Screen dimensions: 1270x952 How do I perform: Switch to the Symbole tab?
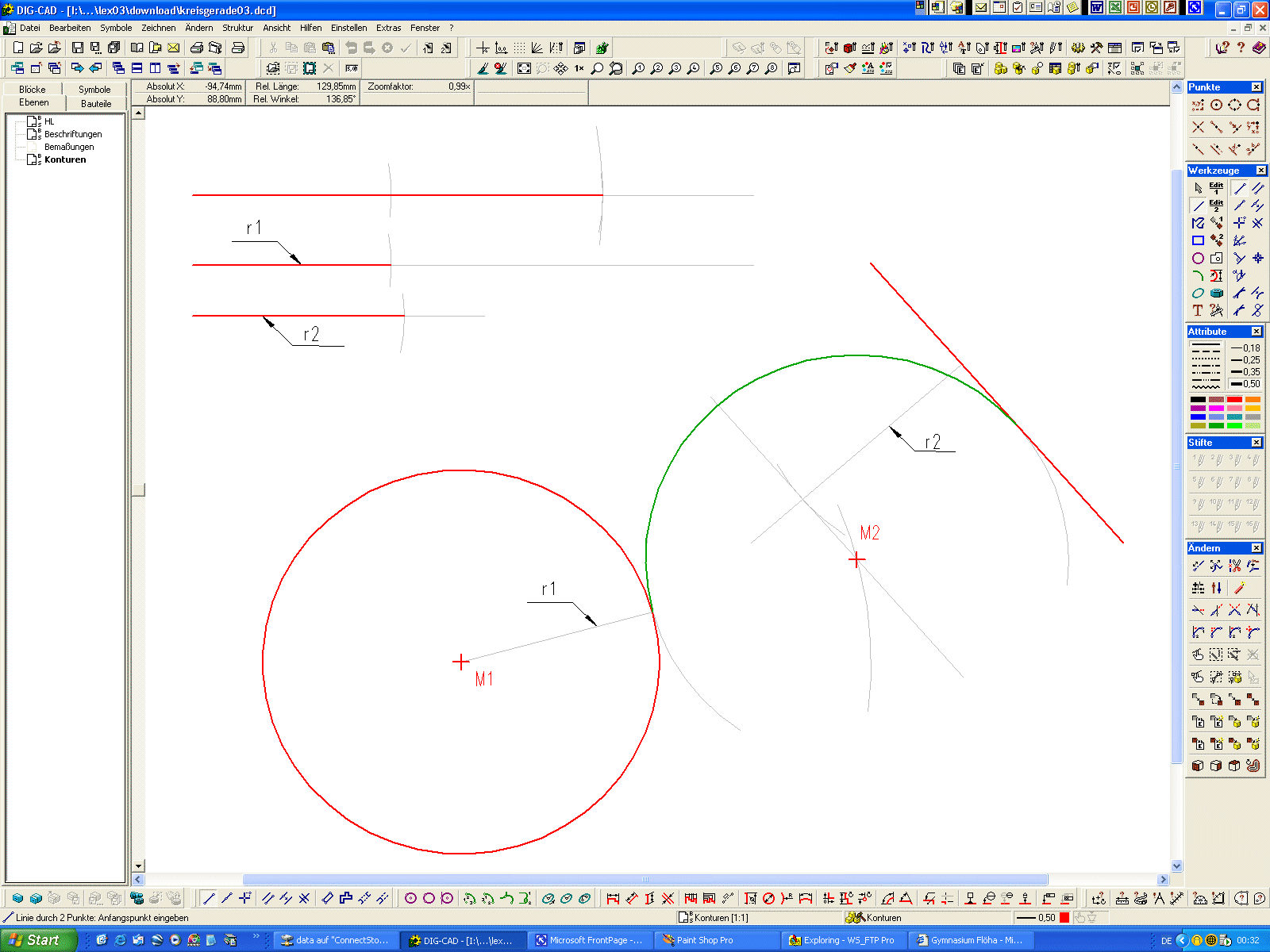94,90
